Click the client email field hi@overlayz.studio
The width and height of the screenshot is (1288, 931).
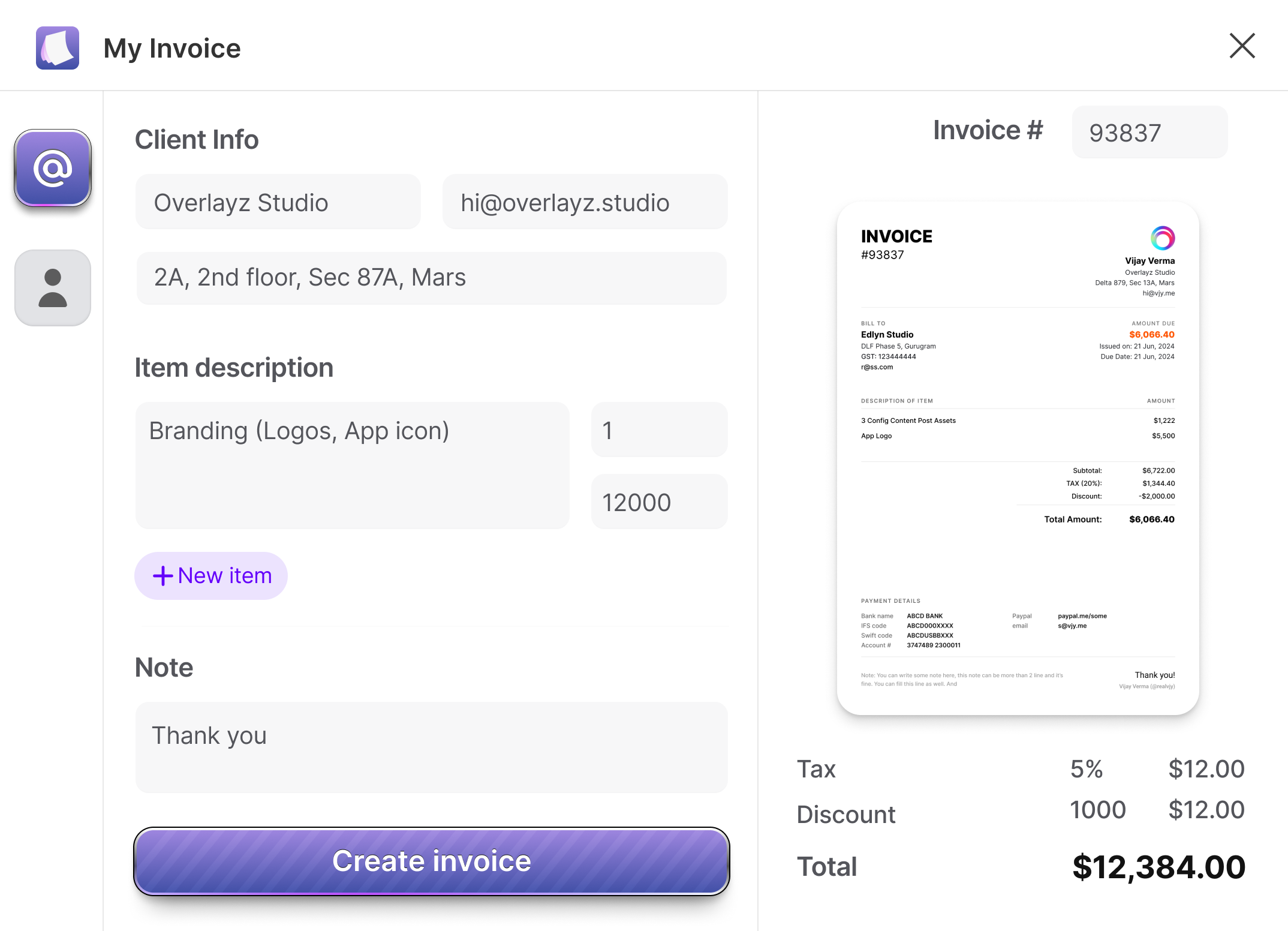click(585, 202)
